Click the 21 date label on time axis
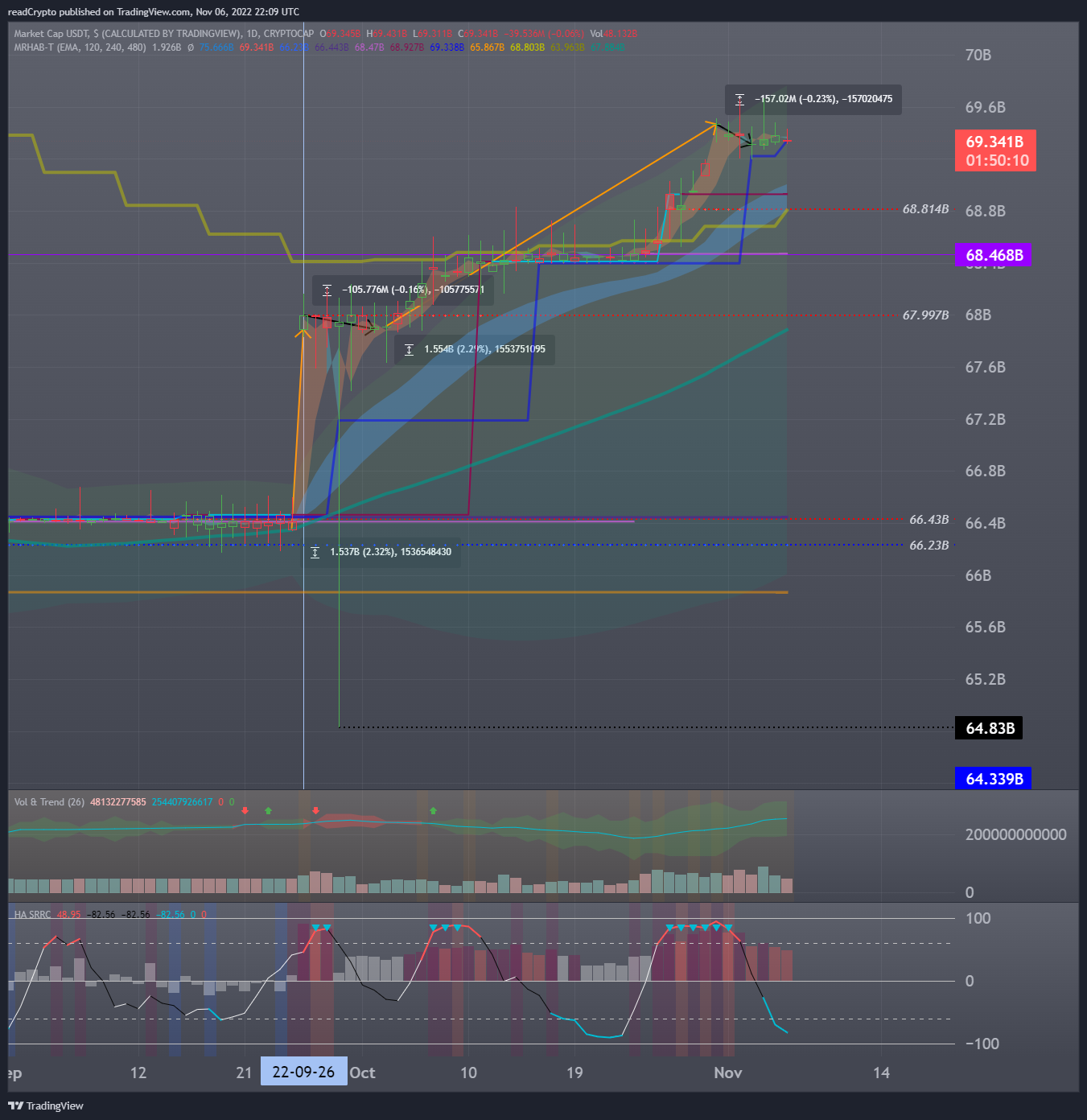 (x=244, y=1073)
